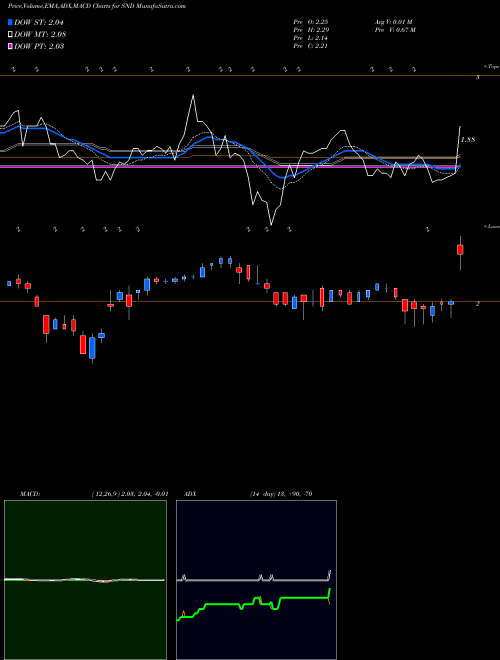Image resolution: width=500 pixels, height=660 pixels.
Task: Click the MACD panel title
Action: pos(30,494)
